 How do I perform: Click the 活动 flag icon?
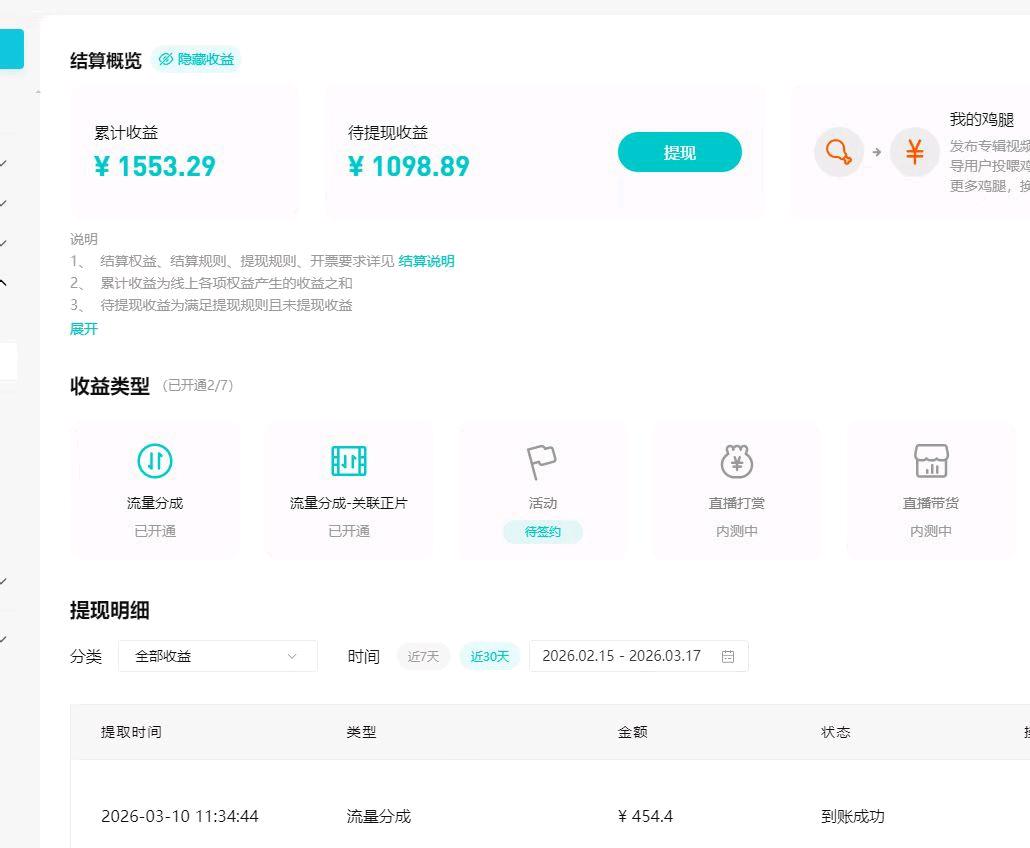542,459
